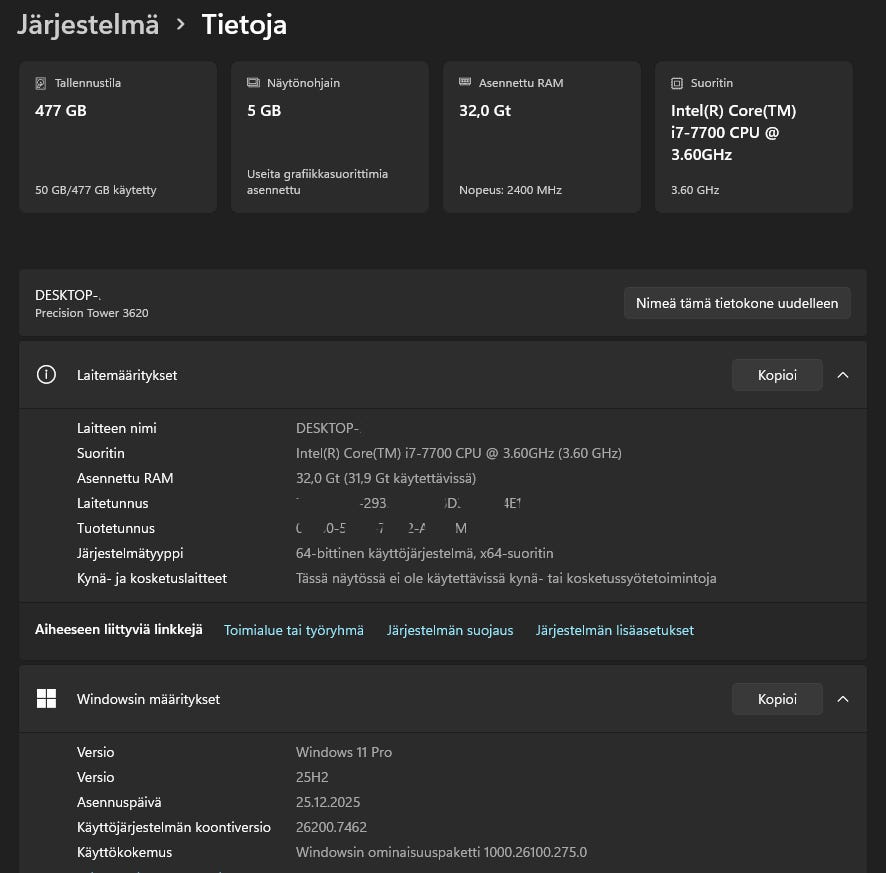886x873 pixels.
Task: Click the info icon beside Laitemääritykset
Action: [x=46, y=375]
